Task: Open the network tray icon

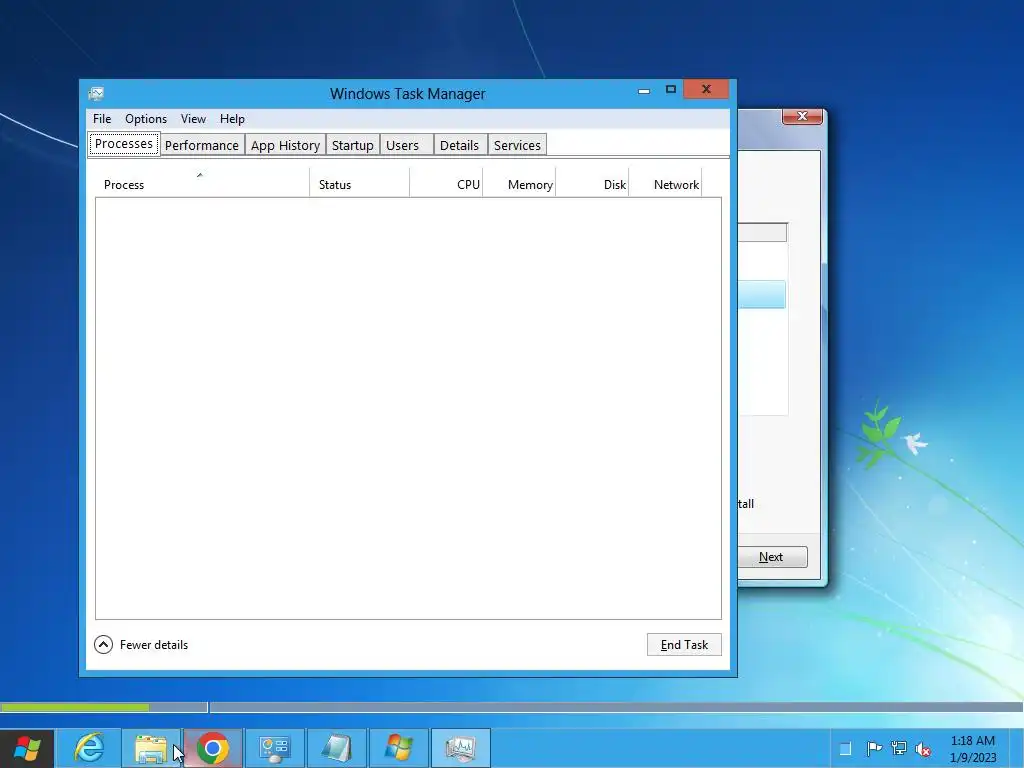Action: pos(899,748)
